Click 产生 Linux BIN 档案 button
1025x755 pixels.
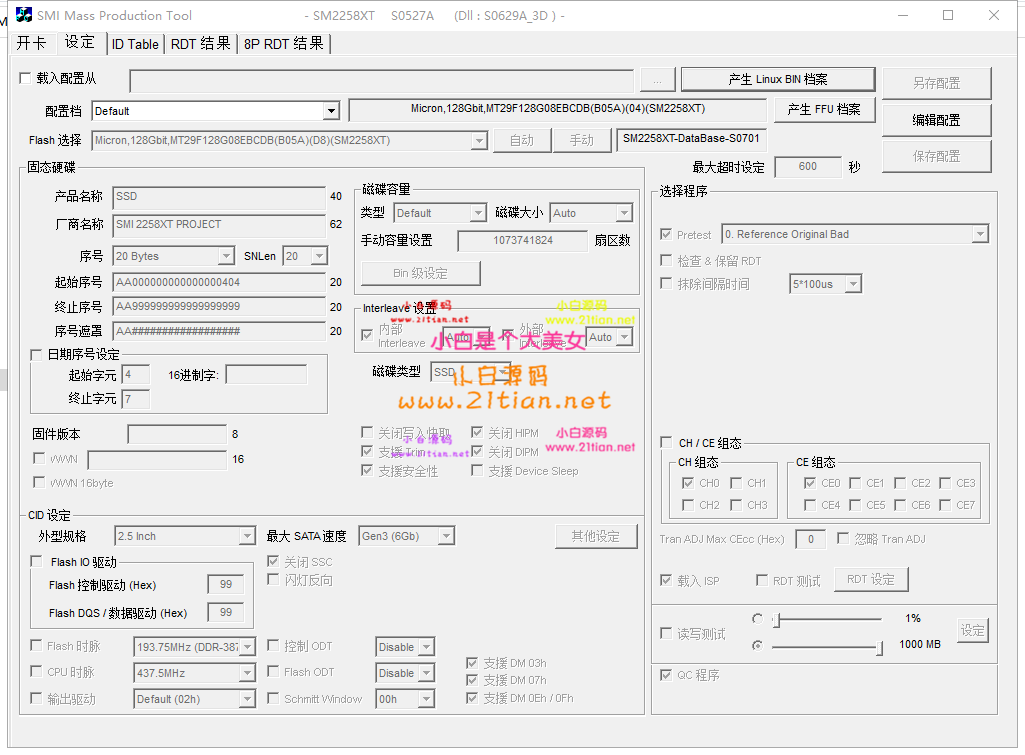pos(778,79)
